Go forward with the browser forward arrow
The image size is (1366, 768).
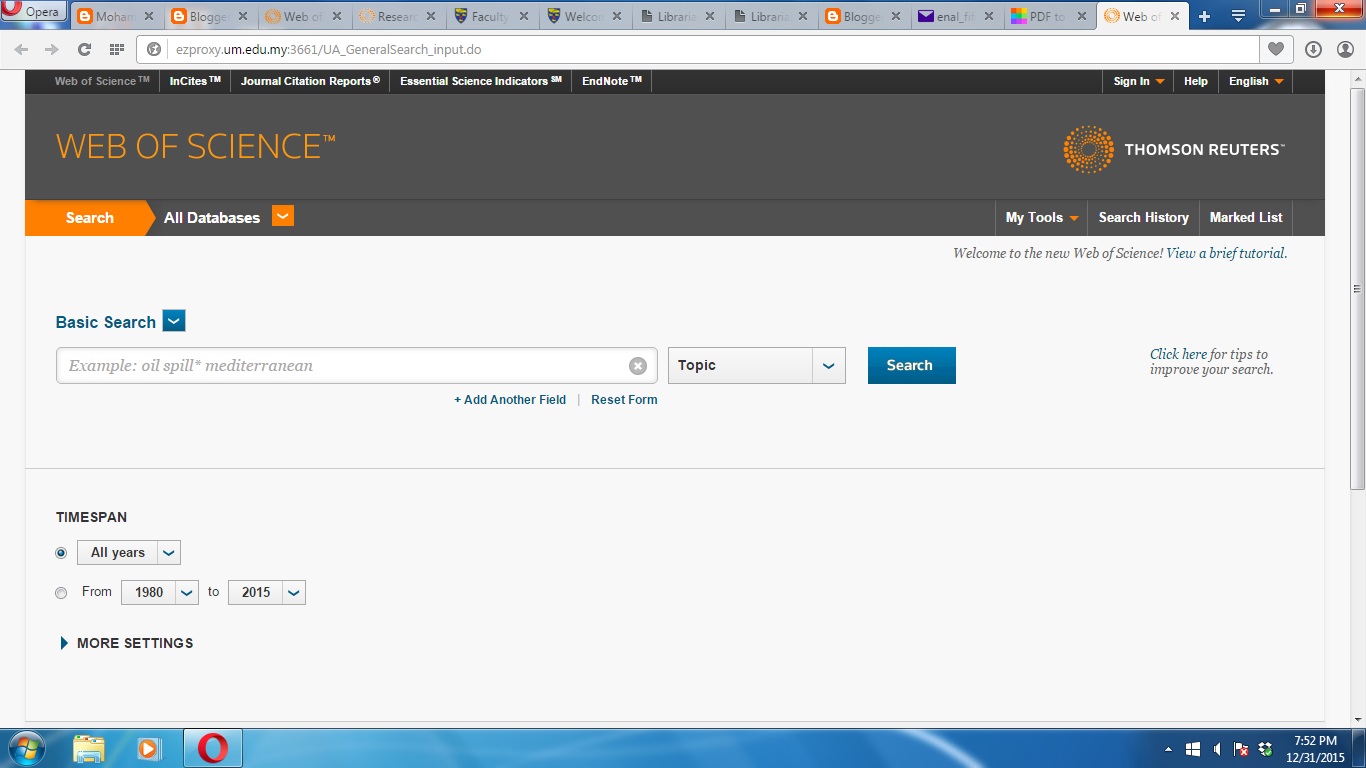tap(52, 49)
